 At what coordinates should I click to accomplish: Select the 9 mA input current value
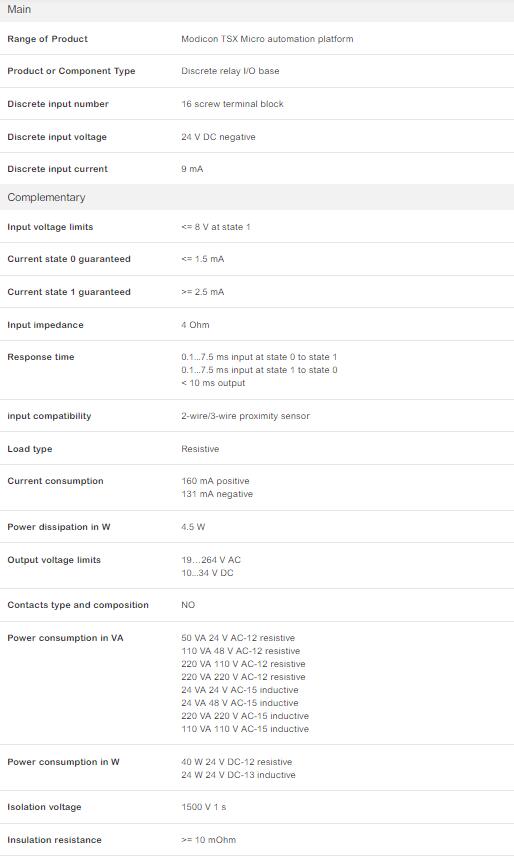192,169
